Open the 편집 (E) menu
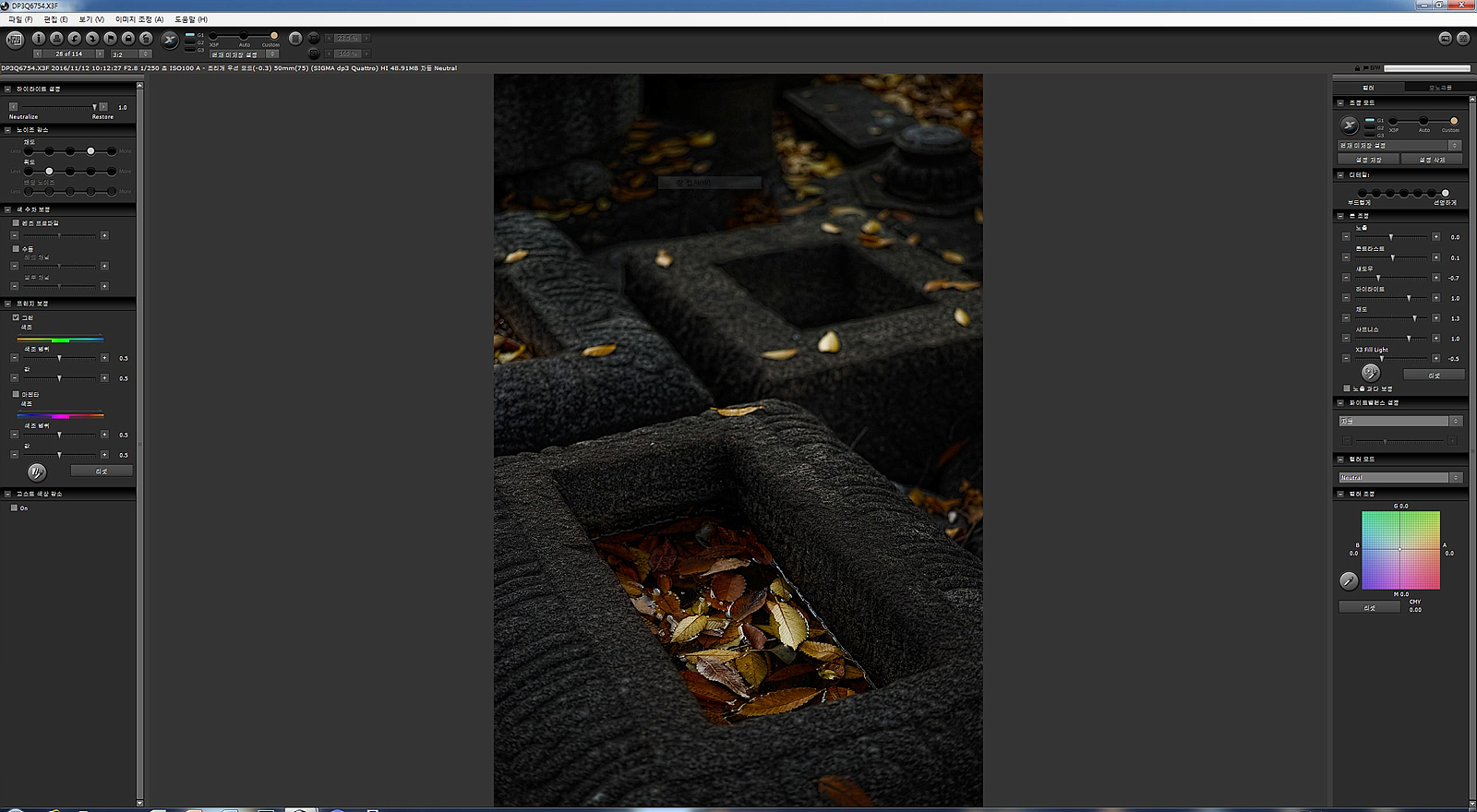This screenshot has height=812, width=1477. [x=55, y=19]
